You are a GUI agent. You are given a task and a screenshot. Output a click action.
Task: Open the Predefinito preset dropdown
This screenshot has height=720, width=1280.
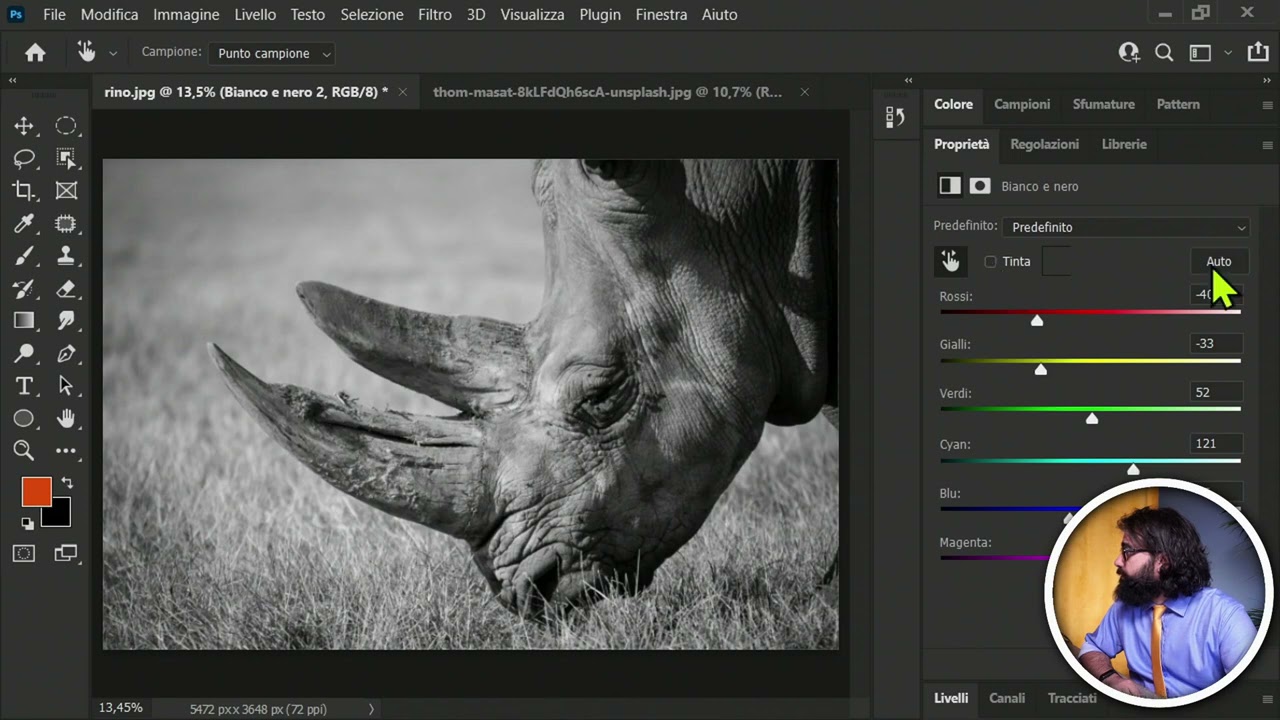pos(1126,227)
